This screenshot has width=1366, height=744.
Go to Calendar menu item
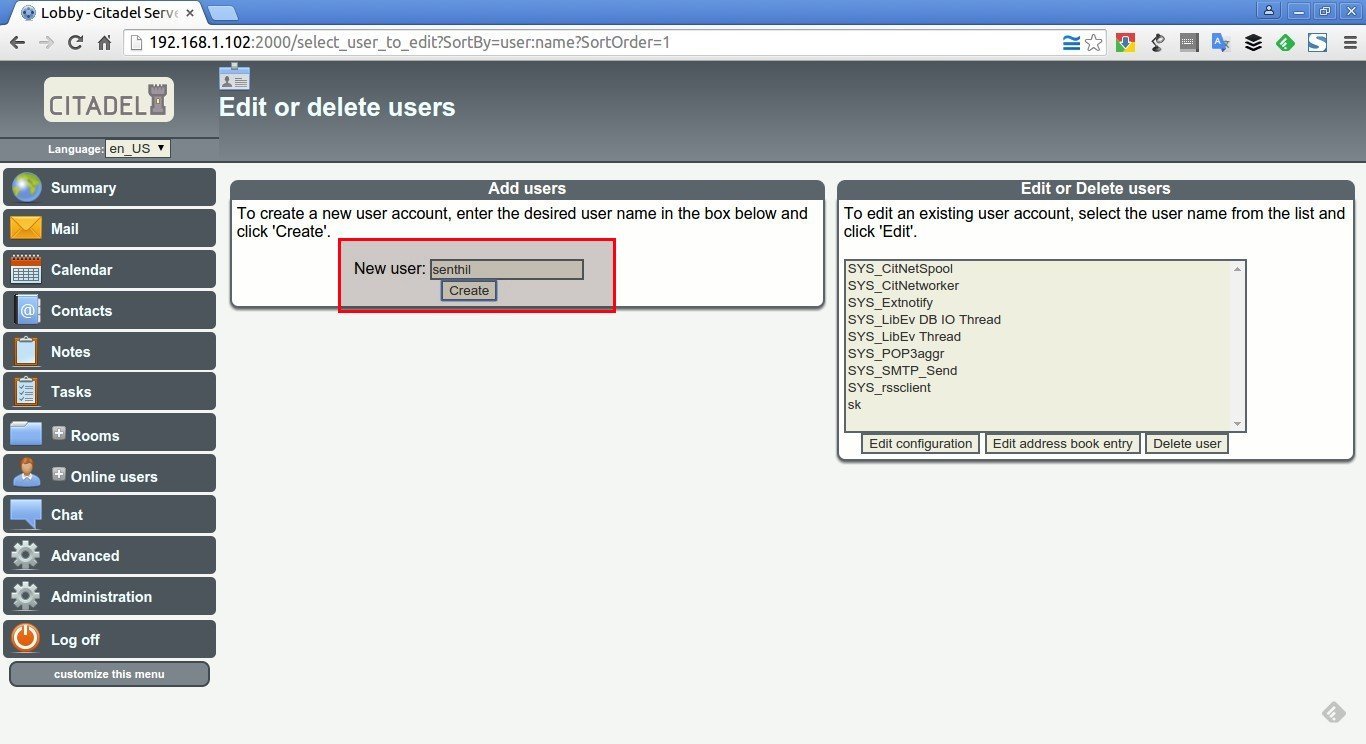(109, 269)
